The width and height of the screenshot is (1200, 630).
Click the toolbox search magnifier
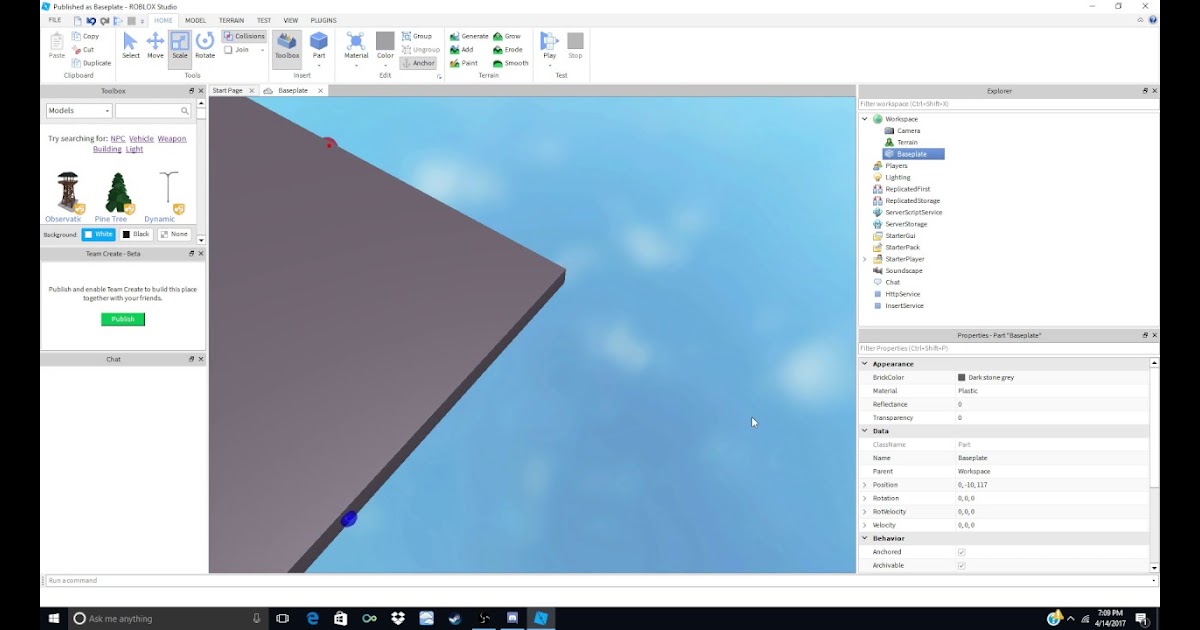coord(185,111)
